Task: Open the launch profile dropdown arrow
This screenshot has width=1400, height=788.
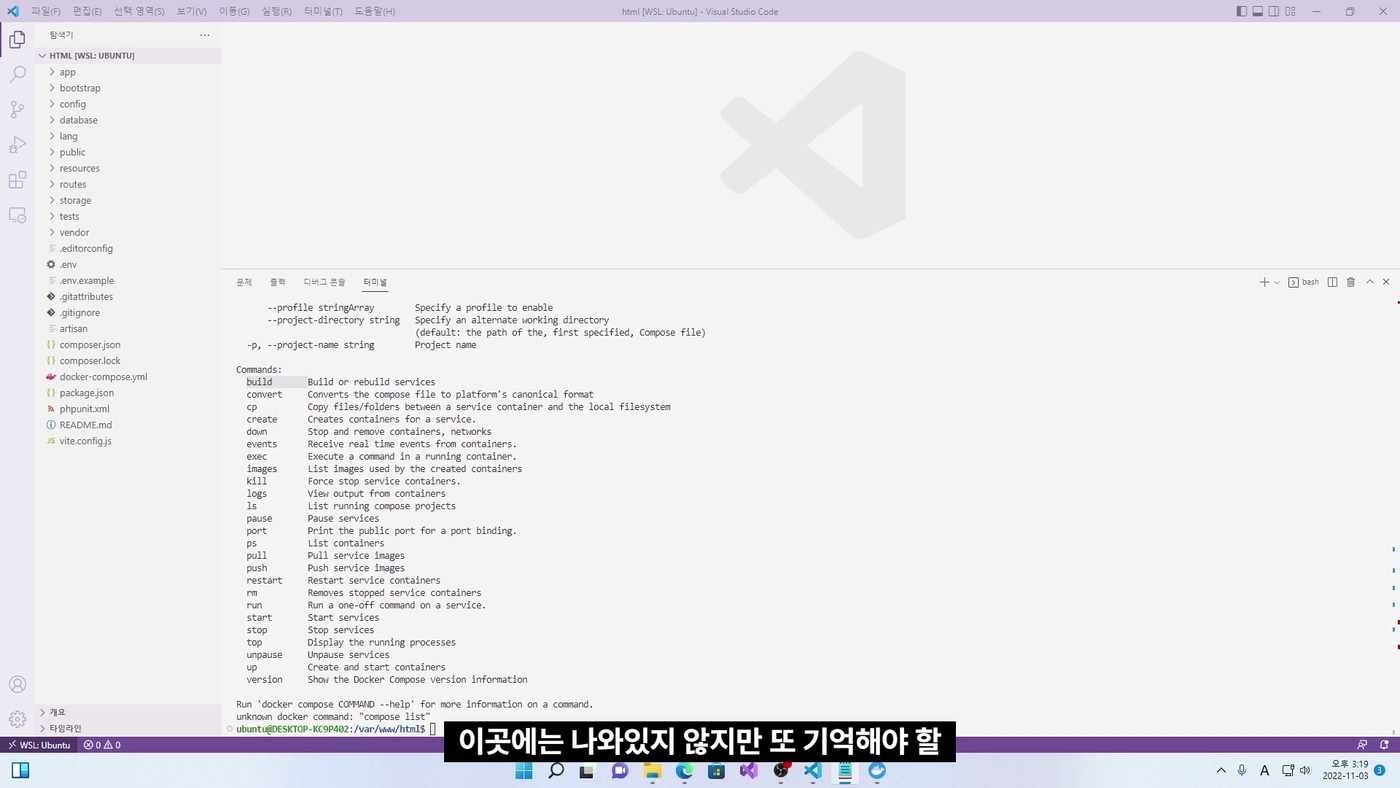Action: click(x=1277, y=282)
